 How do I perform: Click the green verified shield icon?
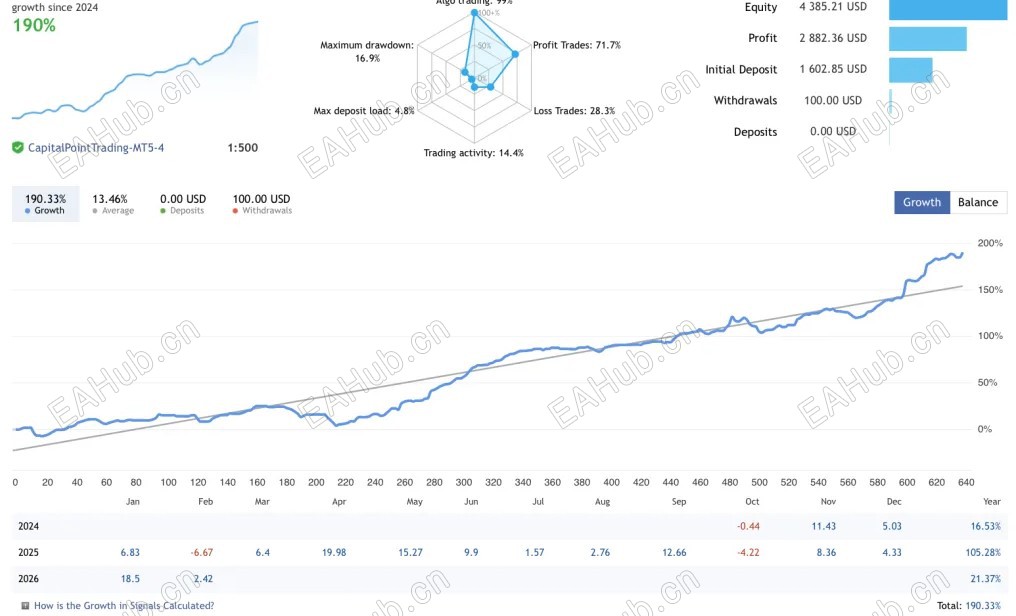(18, 148)
